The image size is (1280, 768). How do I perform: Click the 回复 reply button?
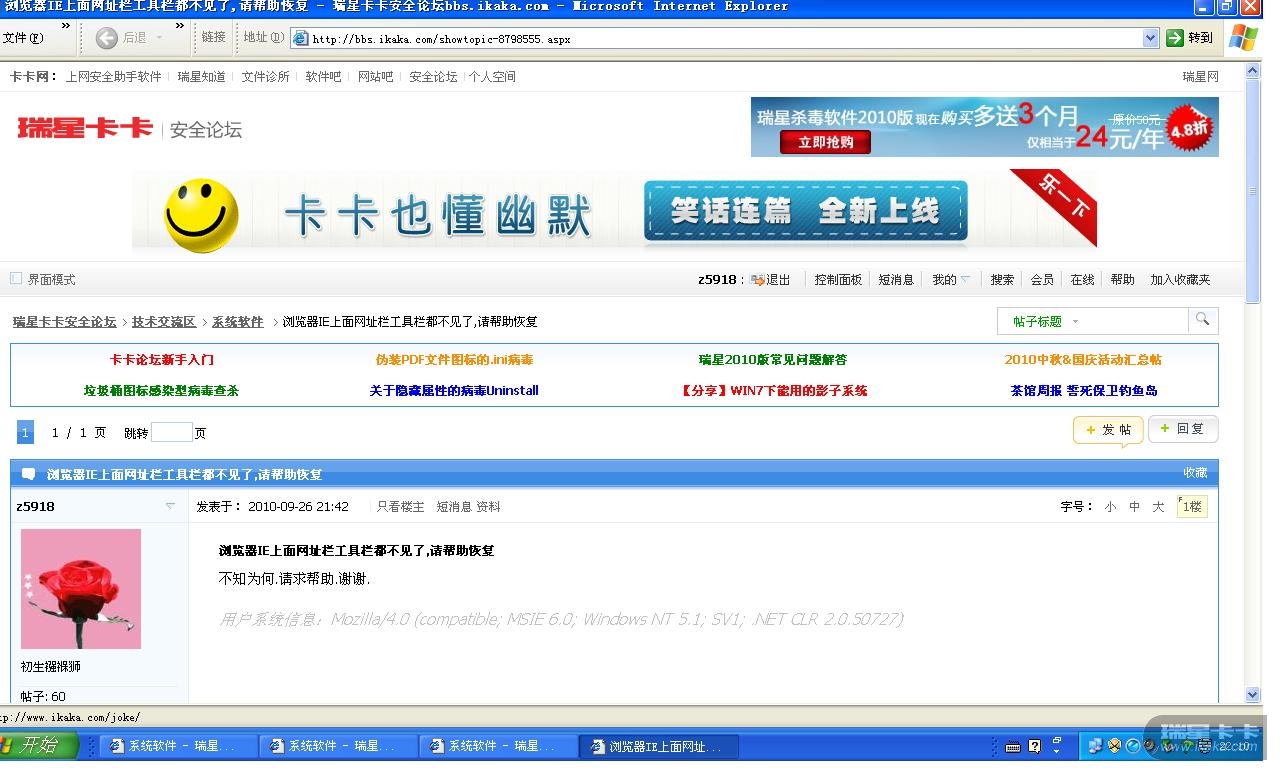(x=1183, y=429)
